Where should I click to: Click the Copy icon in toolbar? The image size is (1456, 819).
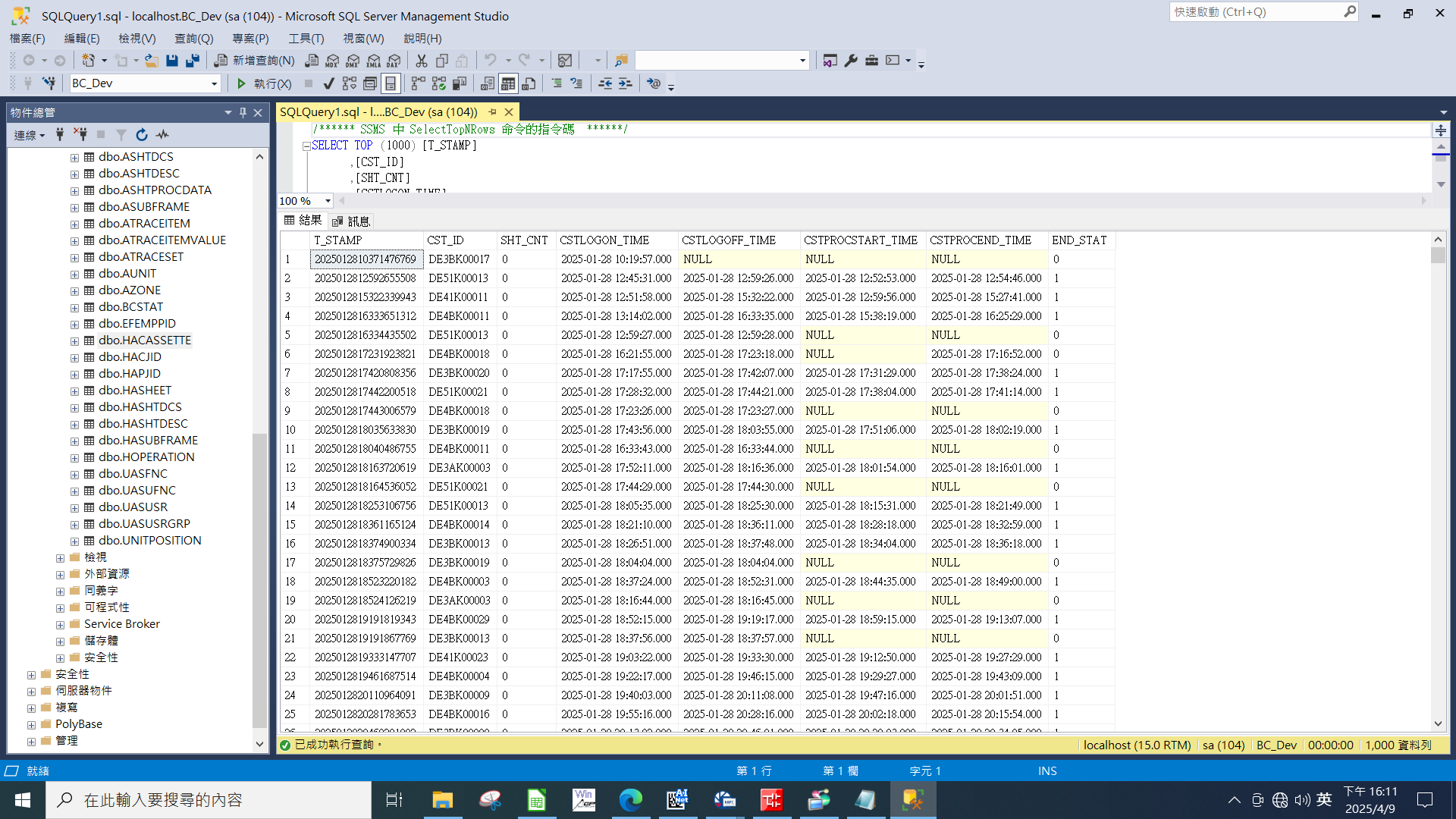coord(442,61)
